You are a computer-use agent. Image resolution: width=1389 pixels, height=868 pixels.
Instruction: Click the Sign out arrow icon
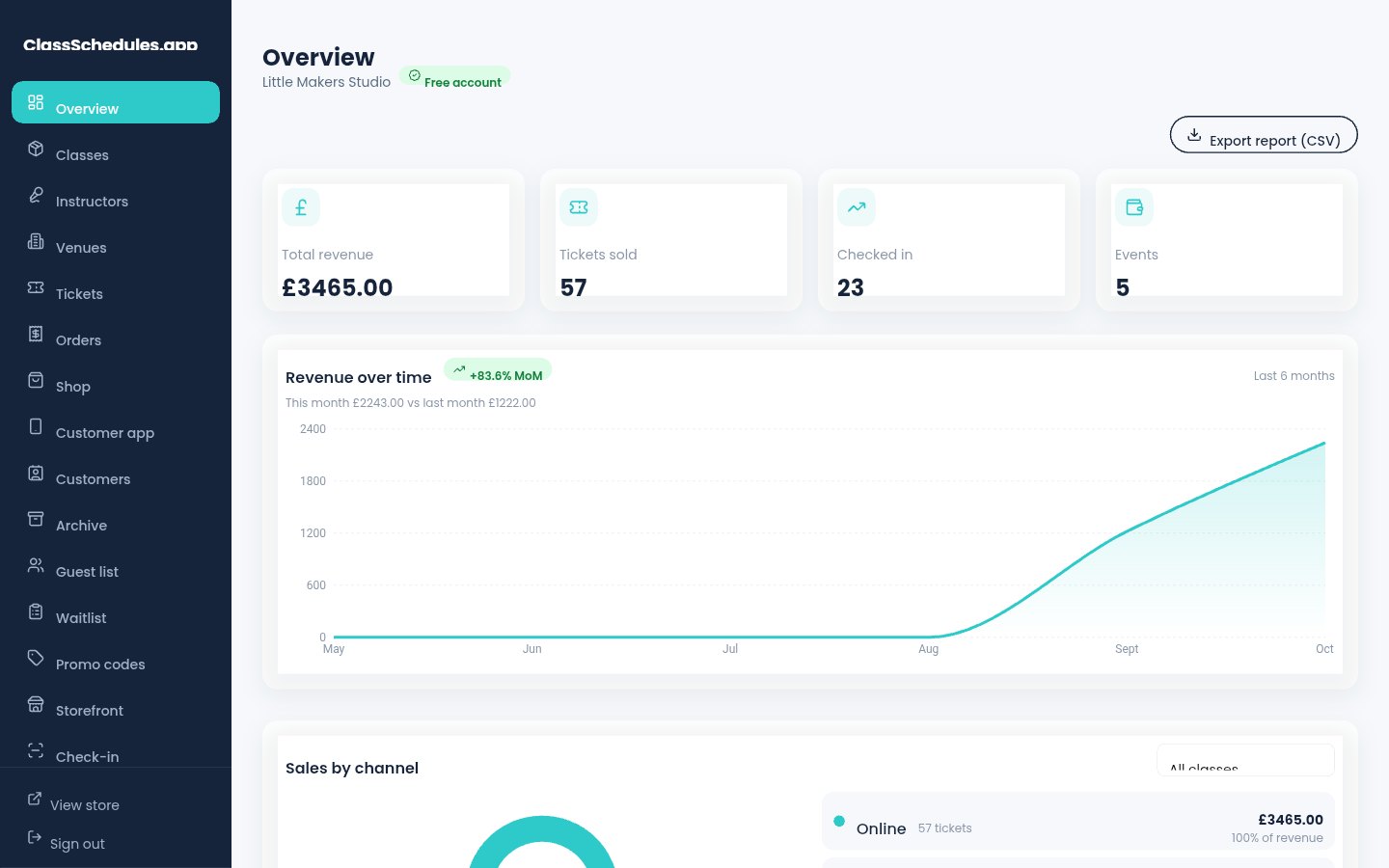pyautogui.click(x=35, y=837)
